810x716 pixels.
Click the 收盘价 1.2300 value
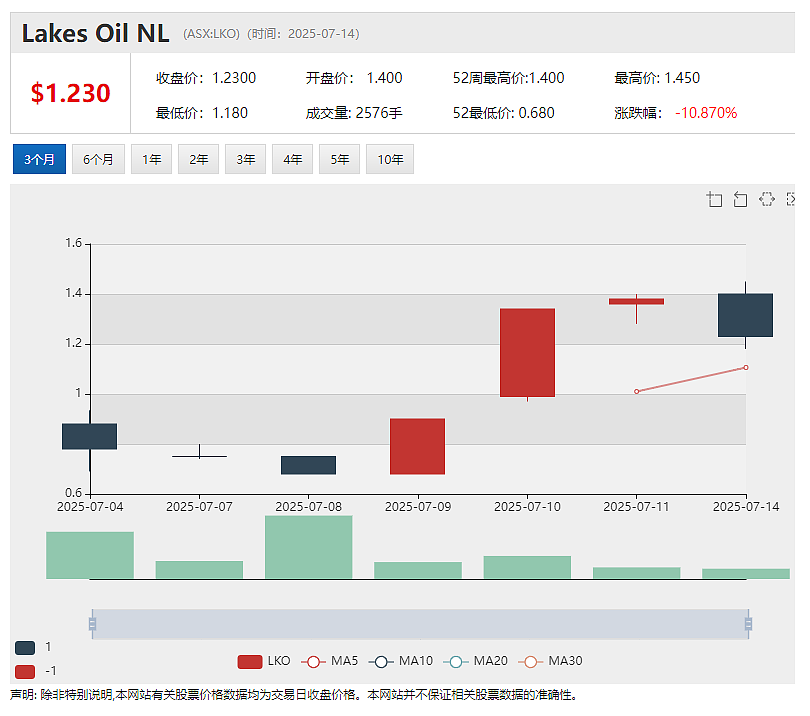(234, 78)
